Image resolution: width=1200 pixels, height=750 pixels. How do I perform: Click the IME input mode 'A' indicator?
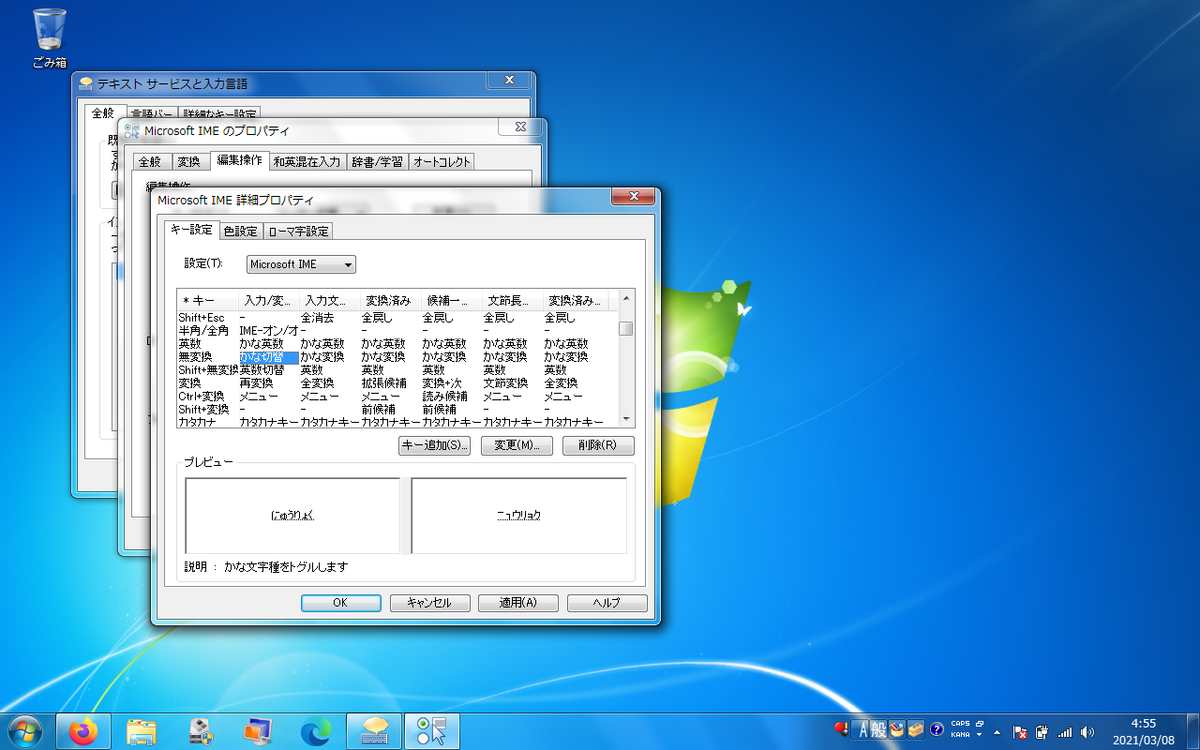tap(863, 730)
